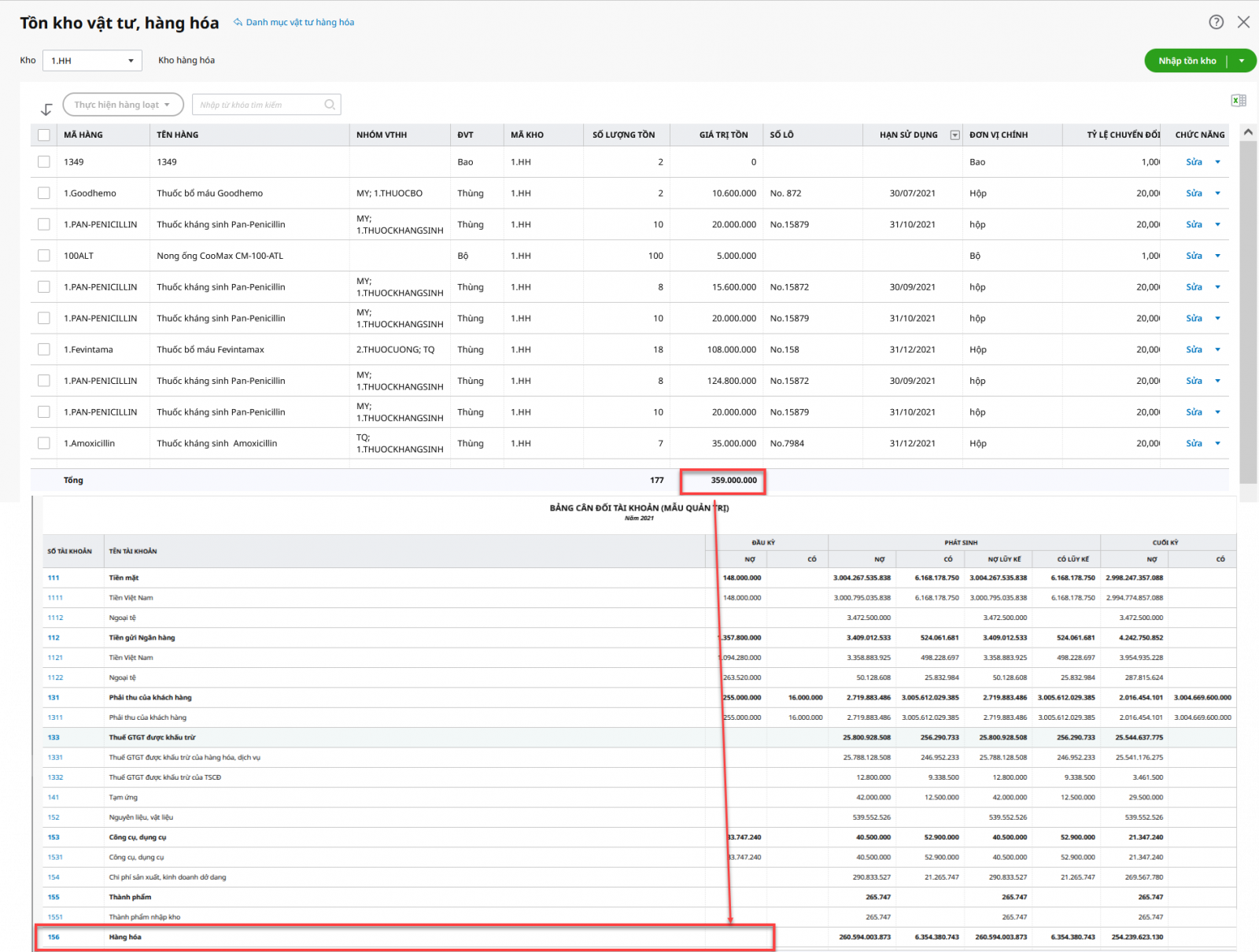Screen dimensions: 1259x952
Task: Click Sửa link for 100ALT row
Action: [1194, 256]
